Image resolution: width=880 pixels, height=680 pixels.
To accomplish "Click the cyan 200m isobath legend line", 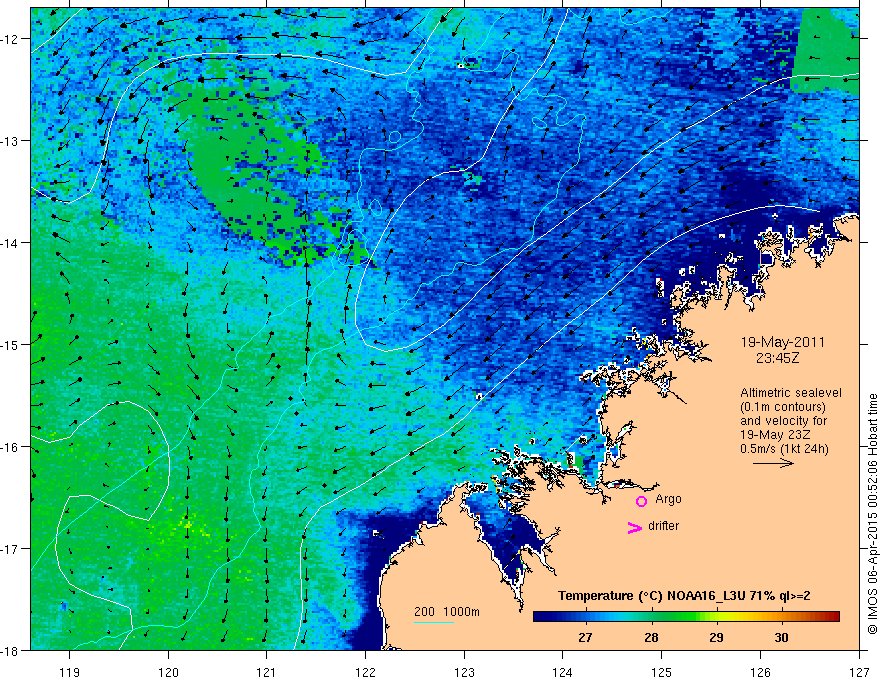I will [x=434, y=622].
